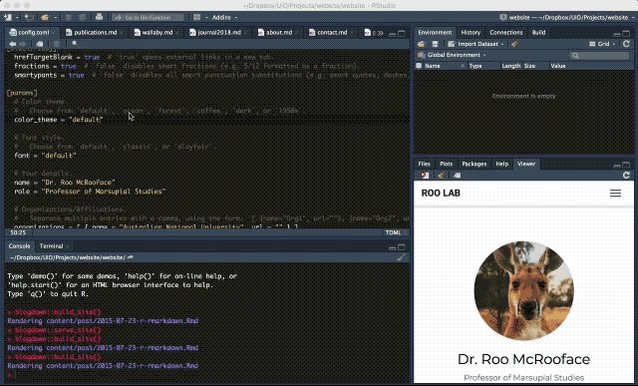This screenshot has width=638, height=386.
Task: Click the workspace panes grid icon
Action: pos(197,17)
